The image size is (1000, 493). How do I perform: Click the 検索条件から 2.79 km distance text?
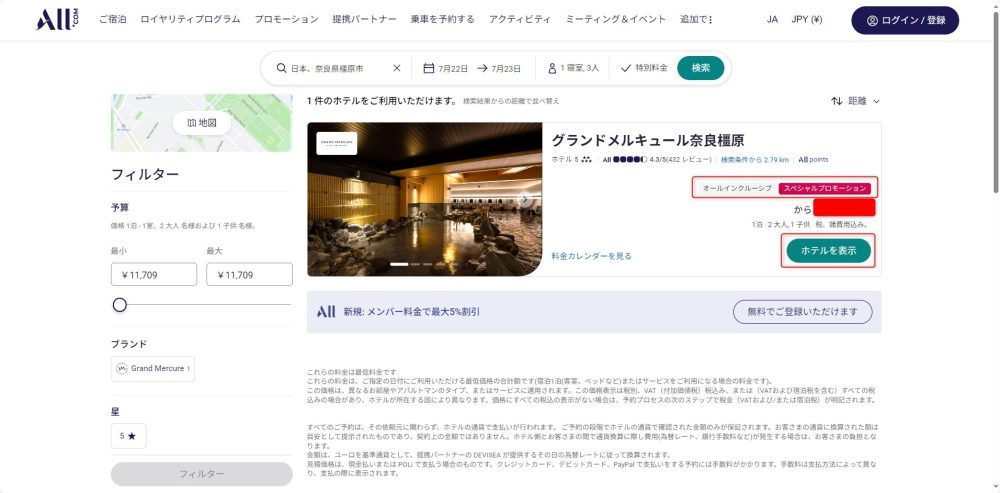(754, 159)
